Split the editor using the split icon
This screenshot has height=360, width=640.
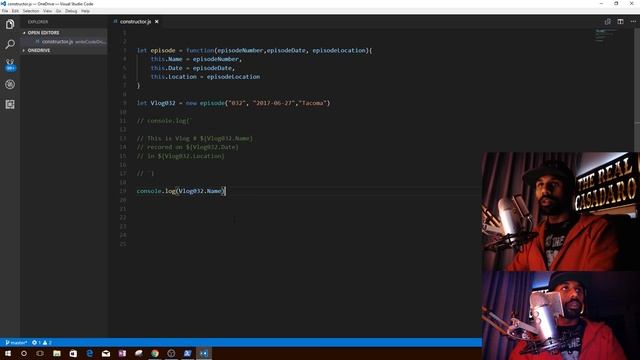(620, 22)
